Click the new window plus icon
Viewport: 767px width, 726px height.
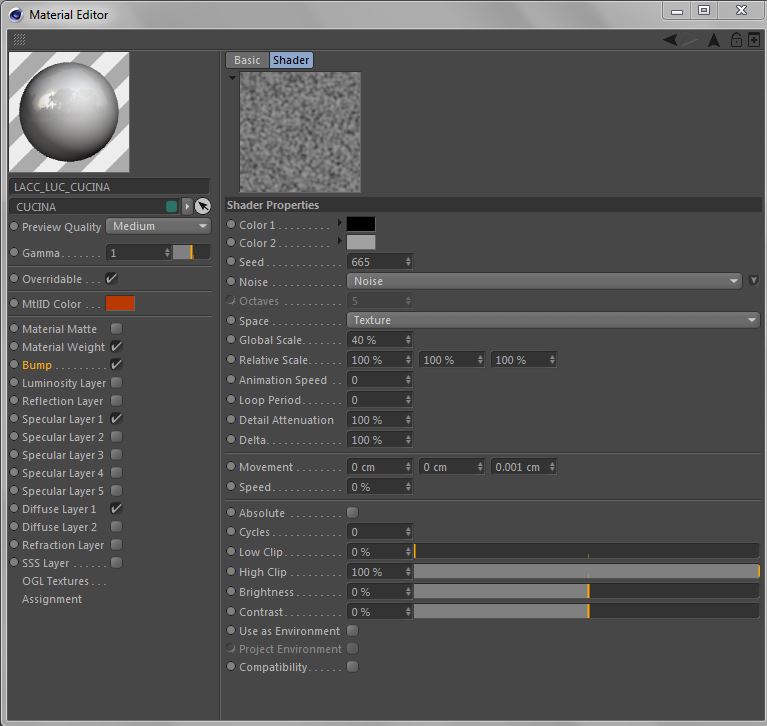(x=754, y=40)
